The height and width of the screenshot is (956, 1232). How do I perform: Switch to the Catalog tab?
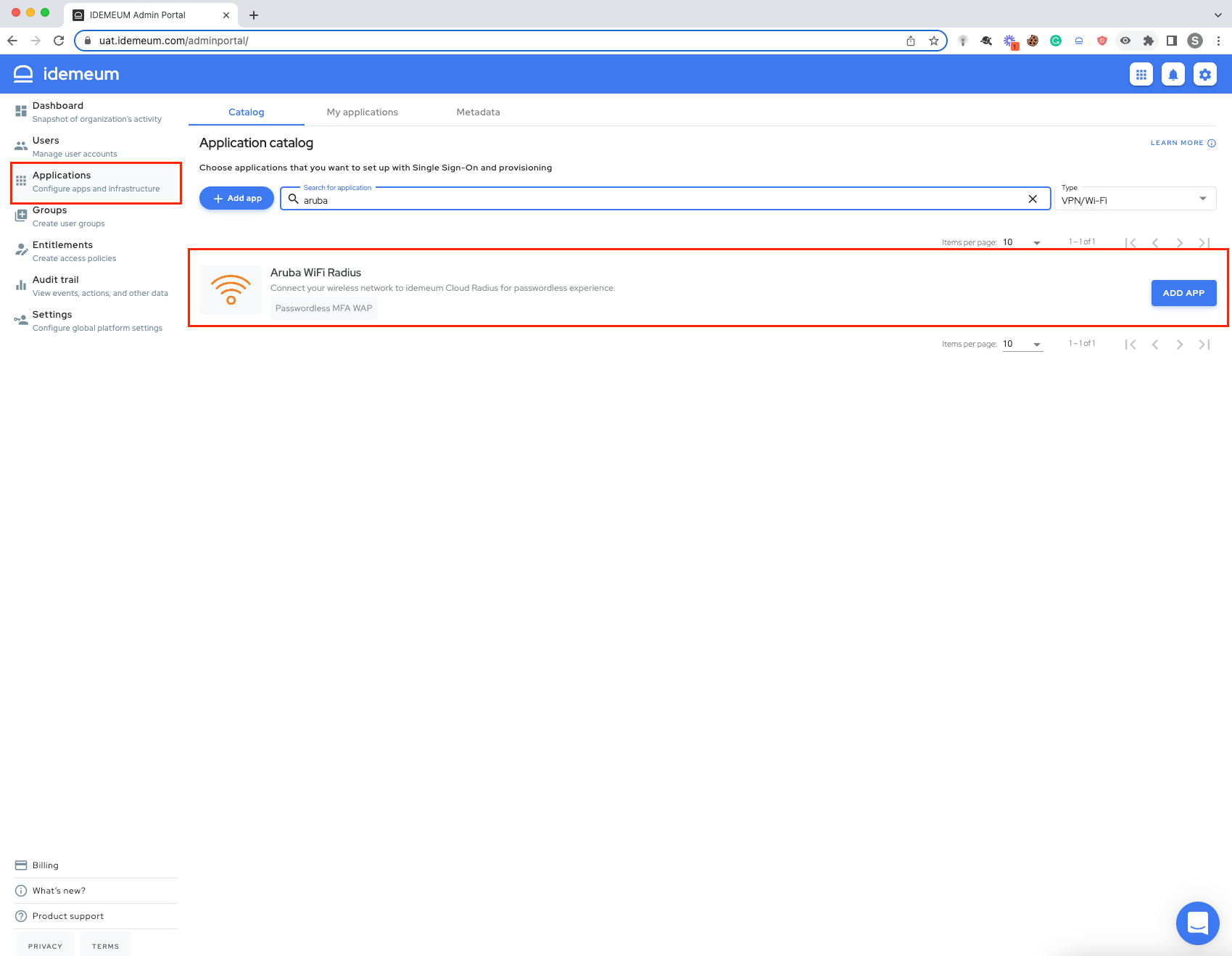click(x=247, y=112)
